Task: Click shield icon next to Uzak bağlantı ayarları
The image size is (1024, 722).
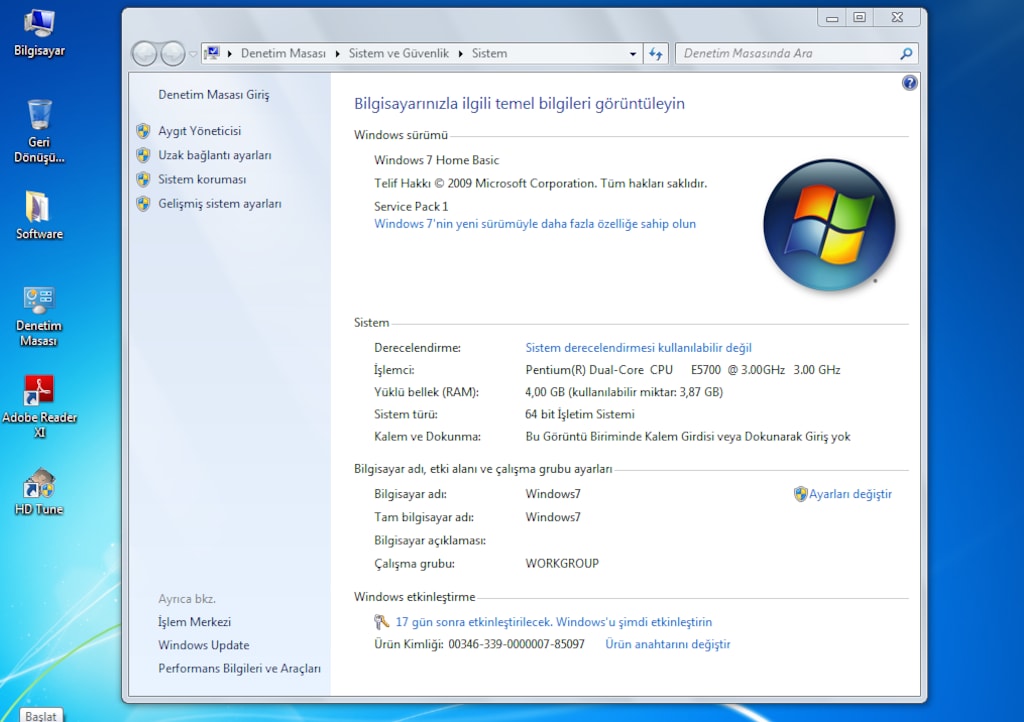Action: click(143, 155)
